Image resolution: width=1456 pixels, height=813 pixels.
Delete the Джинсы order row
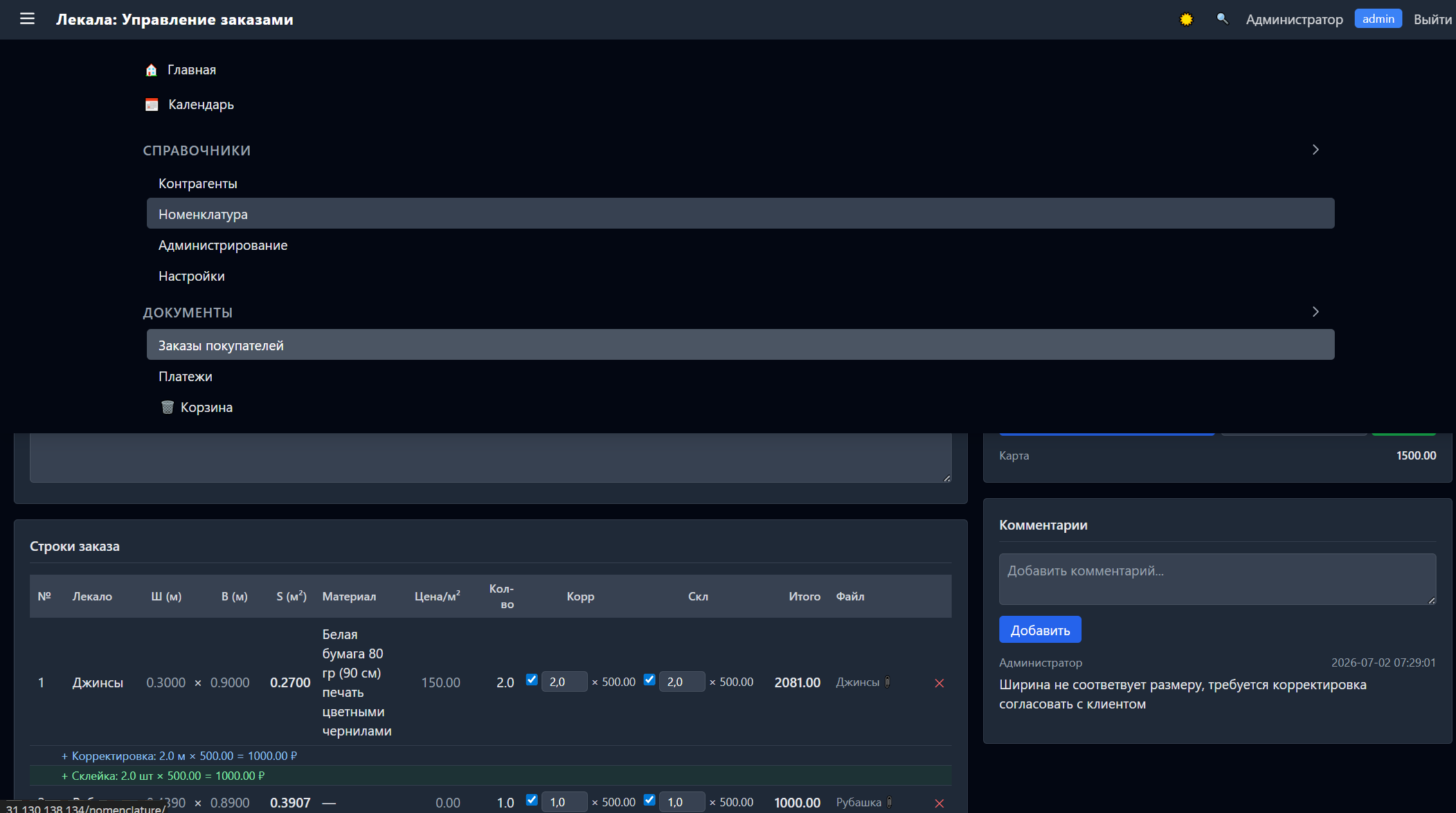pyautogui.click(x=939, y=683)
